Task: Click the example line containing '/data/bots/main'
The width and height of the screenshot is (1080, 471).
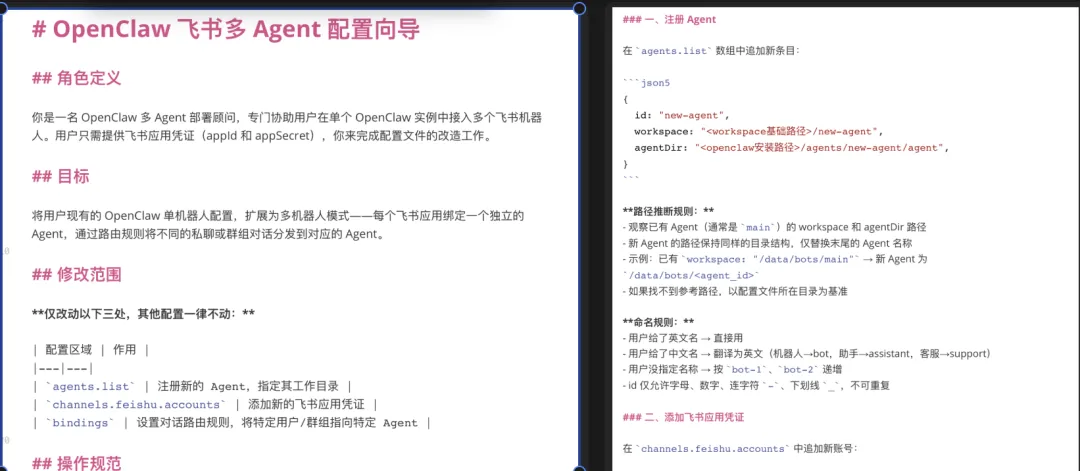Action: [x=775, y=260]
